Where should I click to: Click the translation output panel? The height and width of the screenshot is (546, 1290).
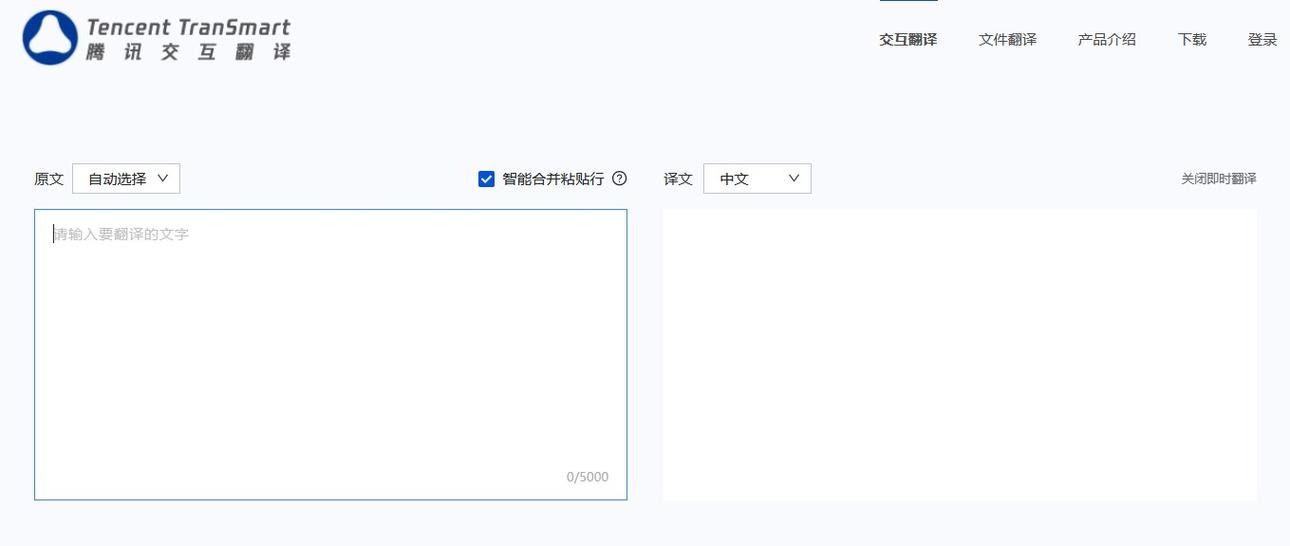click(x=960, y=354)
